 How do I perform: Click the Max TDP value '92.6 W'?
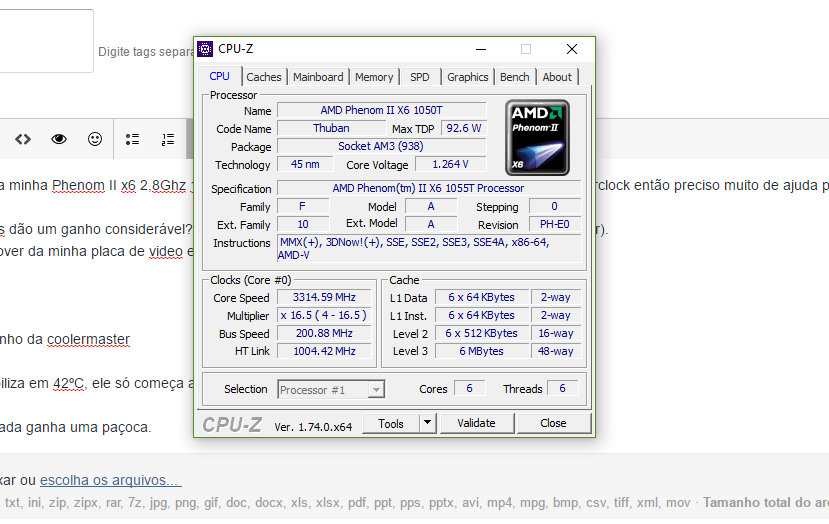pos(464,128)
